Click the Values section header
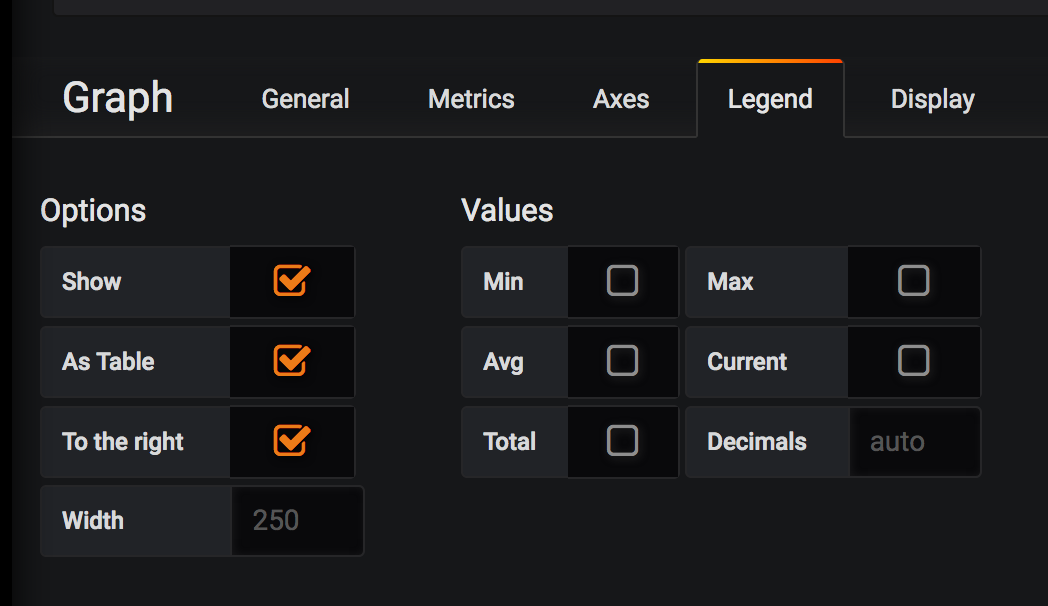Viewport: 1048px width, 606px height. coord(508,210)
